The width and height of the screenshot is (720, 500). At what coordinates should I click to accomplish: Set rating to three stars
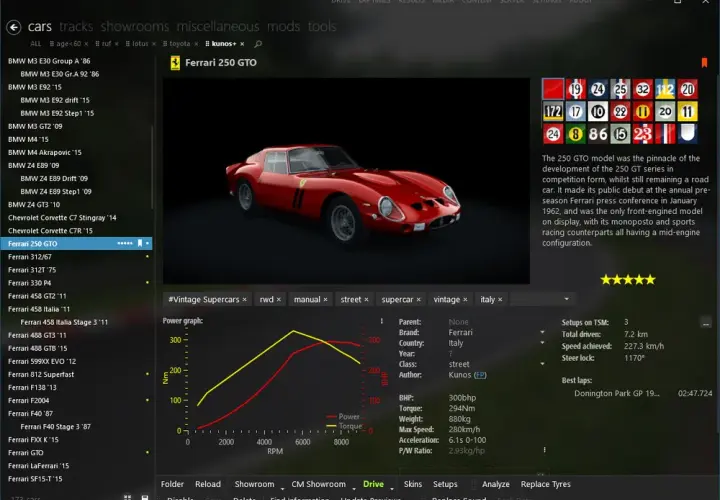tap(628, 279)
